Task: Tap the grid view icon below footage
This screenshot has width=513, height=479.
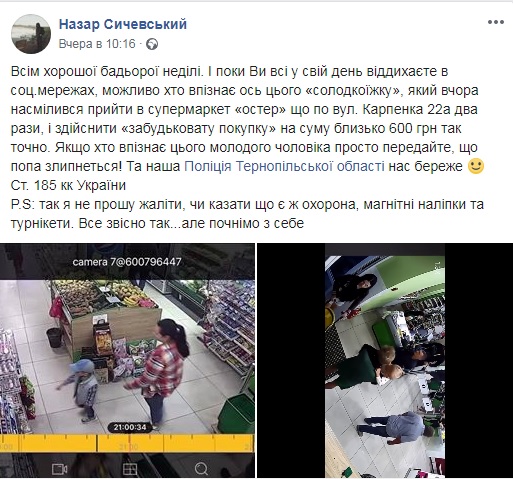Action: [x=130, y=469]
